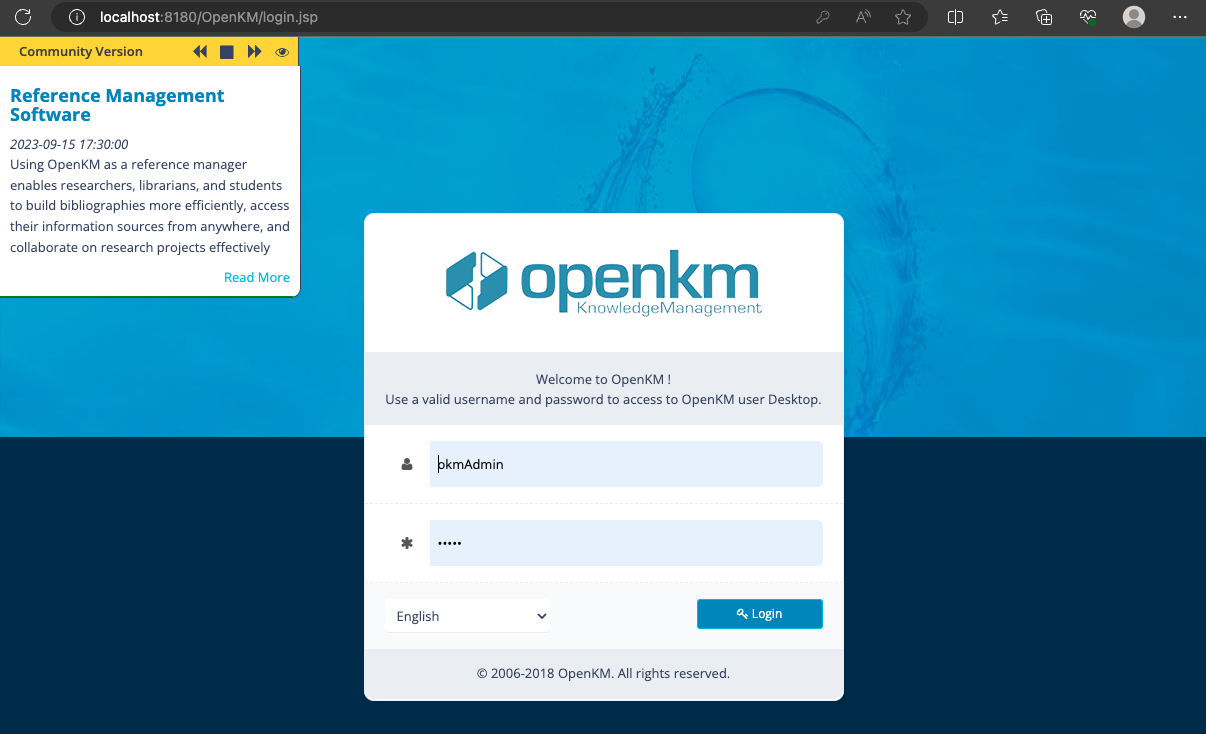1206x734 pixels.
Task: Click the Login button
Action: click(760, 614)
